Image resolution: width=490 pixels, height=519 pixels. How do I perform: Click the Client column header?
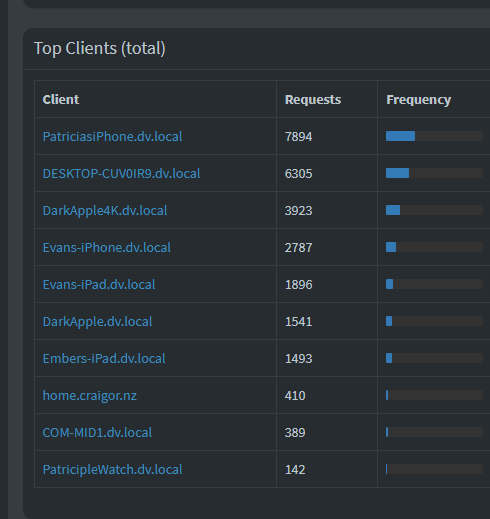point(61,99)
